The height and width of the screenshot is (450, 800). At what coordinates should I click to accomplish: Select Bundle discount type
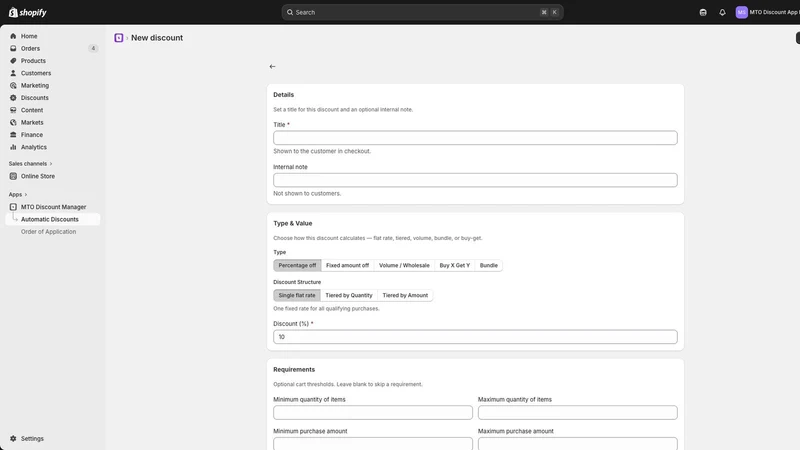489,265
